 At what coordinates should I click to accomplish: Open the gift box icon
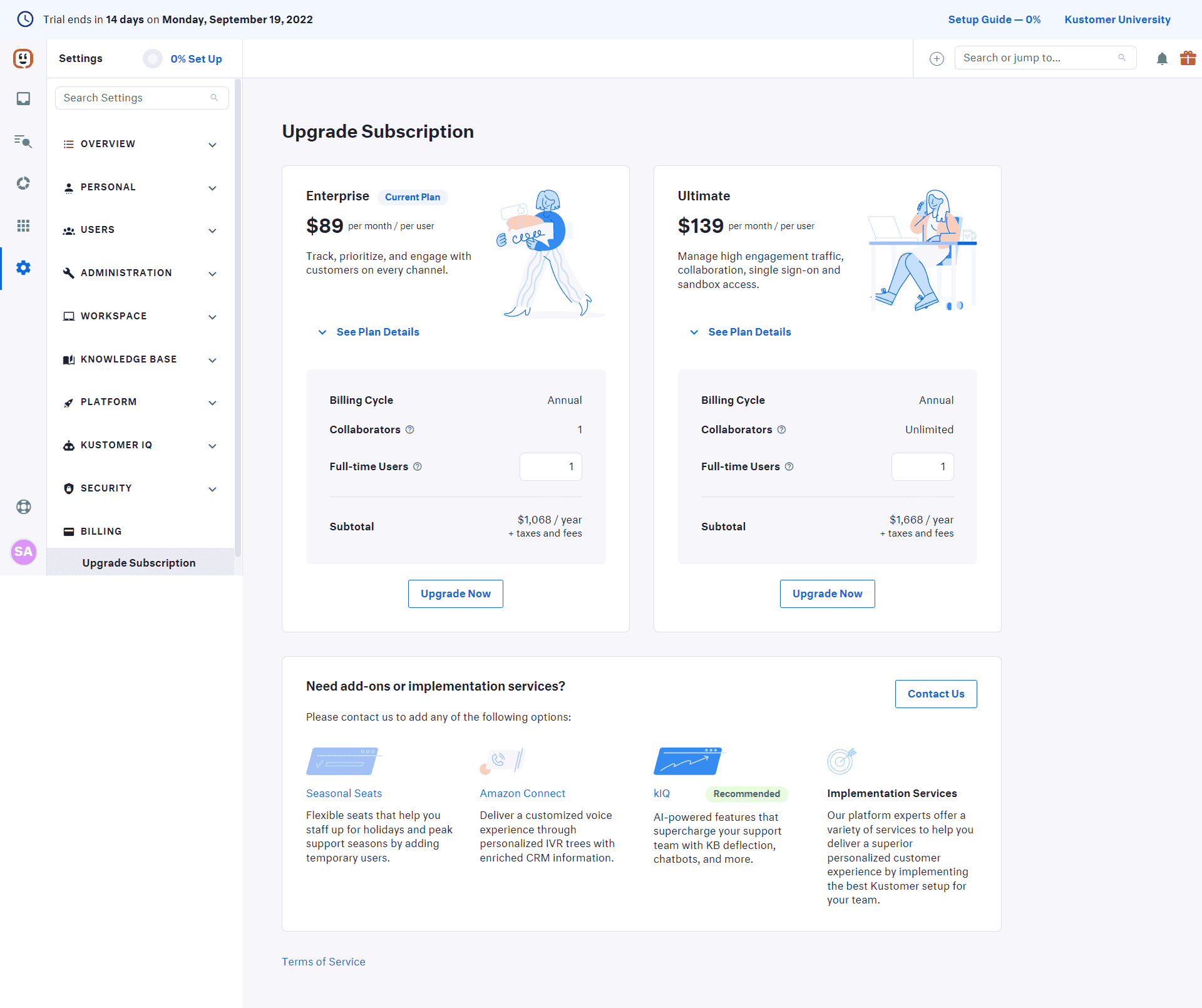1188,58
